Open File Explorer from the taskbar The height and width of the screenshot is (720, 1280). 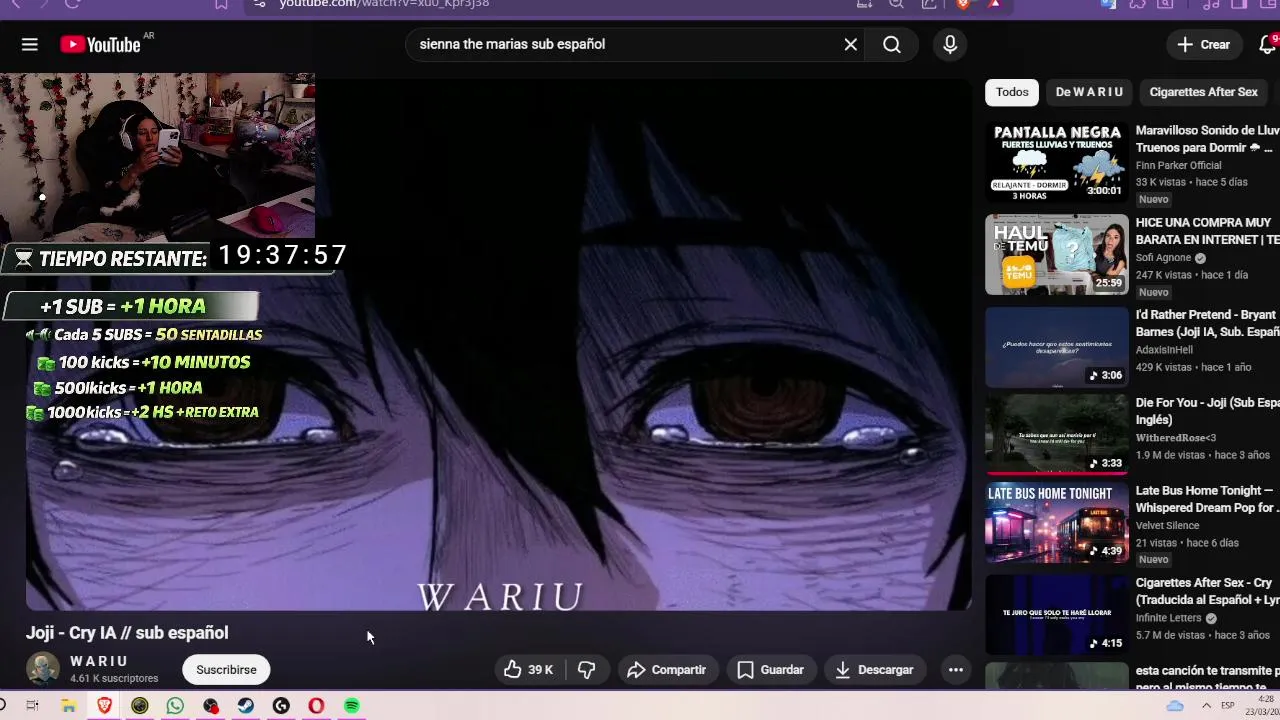point(68,706)
